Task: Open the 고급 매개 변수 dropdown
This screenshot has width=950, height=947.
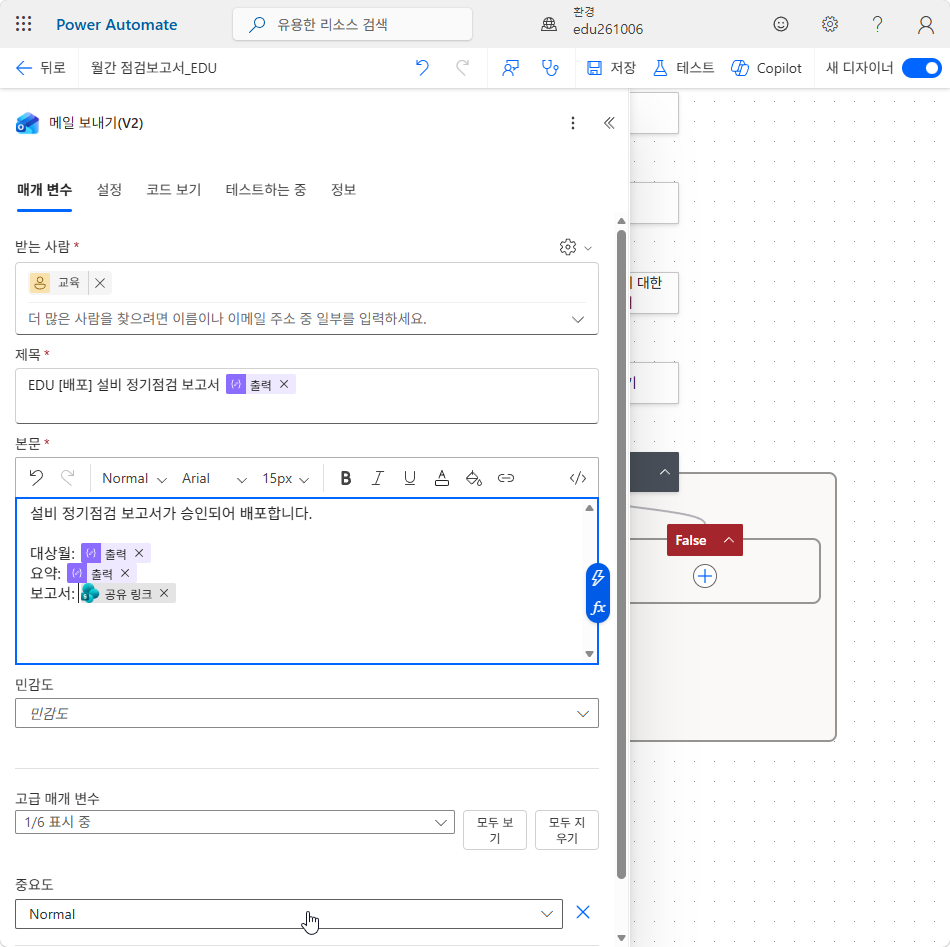Action: pos(235,823)
